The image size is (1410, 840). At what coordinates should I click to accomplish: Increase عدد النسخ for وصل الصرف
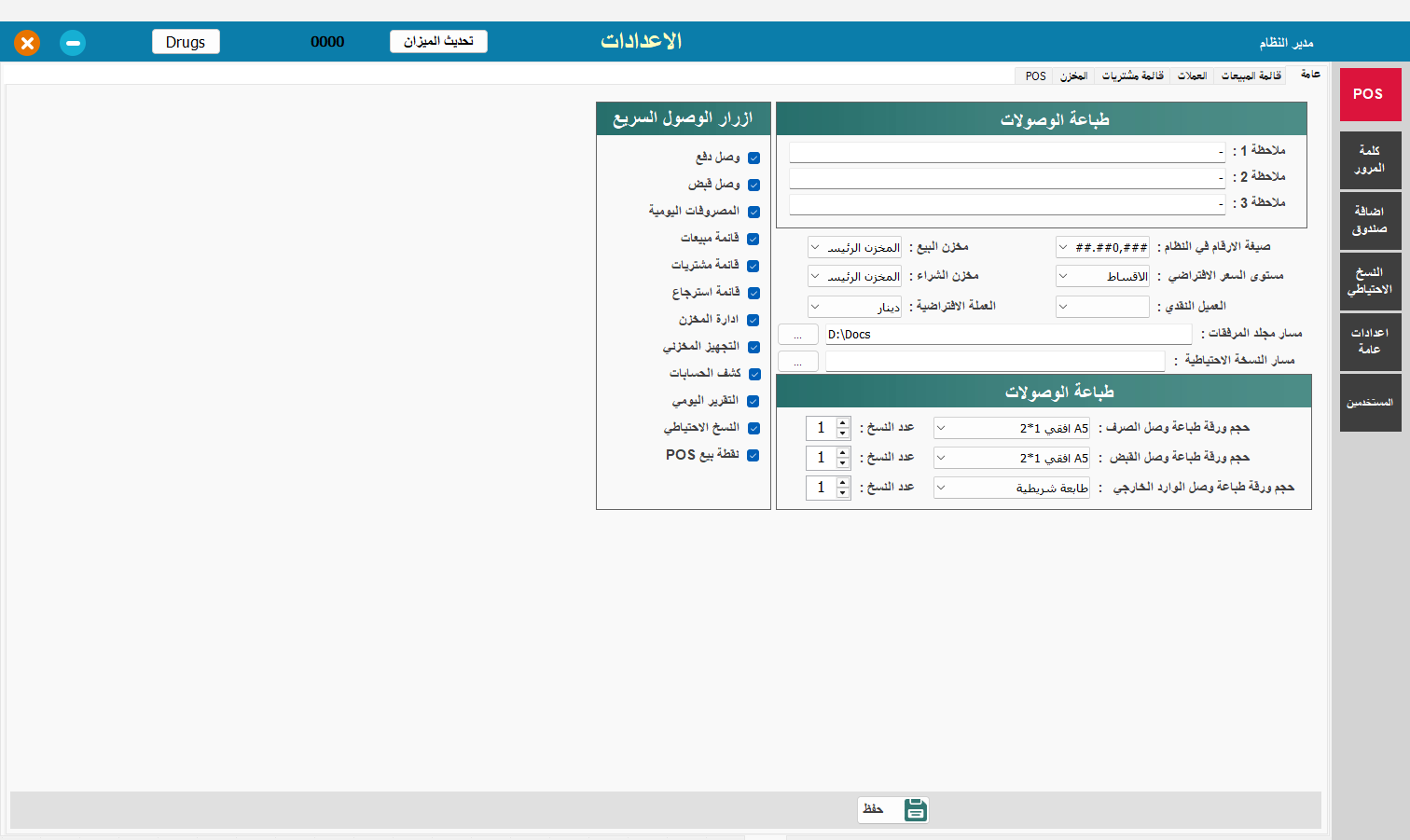[x=843, y=422]
